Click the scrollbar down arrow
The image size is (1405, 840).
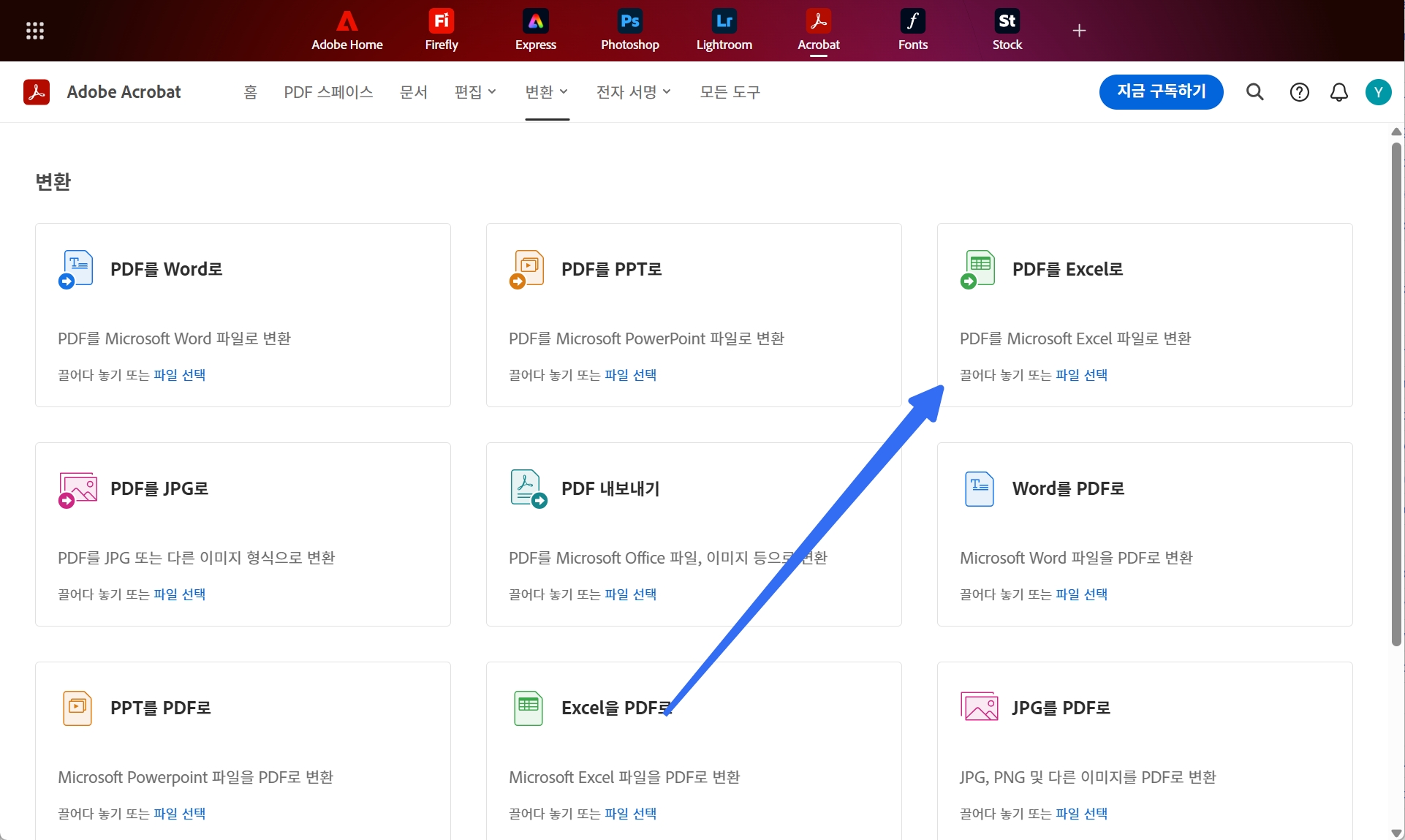click(1396, 833)
